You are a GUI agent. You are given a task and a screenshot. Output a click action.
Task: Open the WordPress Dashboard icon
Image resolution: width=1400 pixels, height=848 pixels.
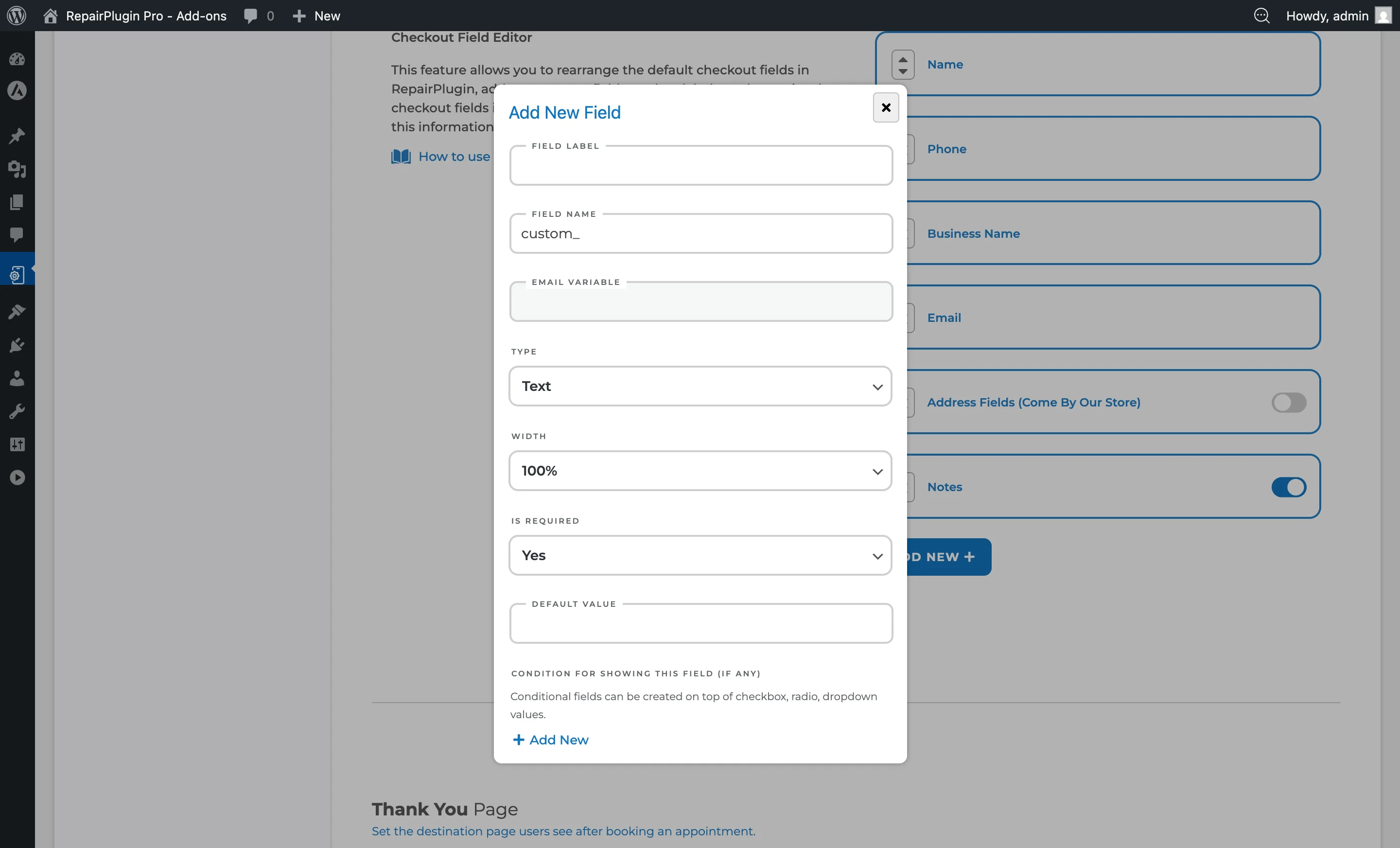[x=17, y=59]
